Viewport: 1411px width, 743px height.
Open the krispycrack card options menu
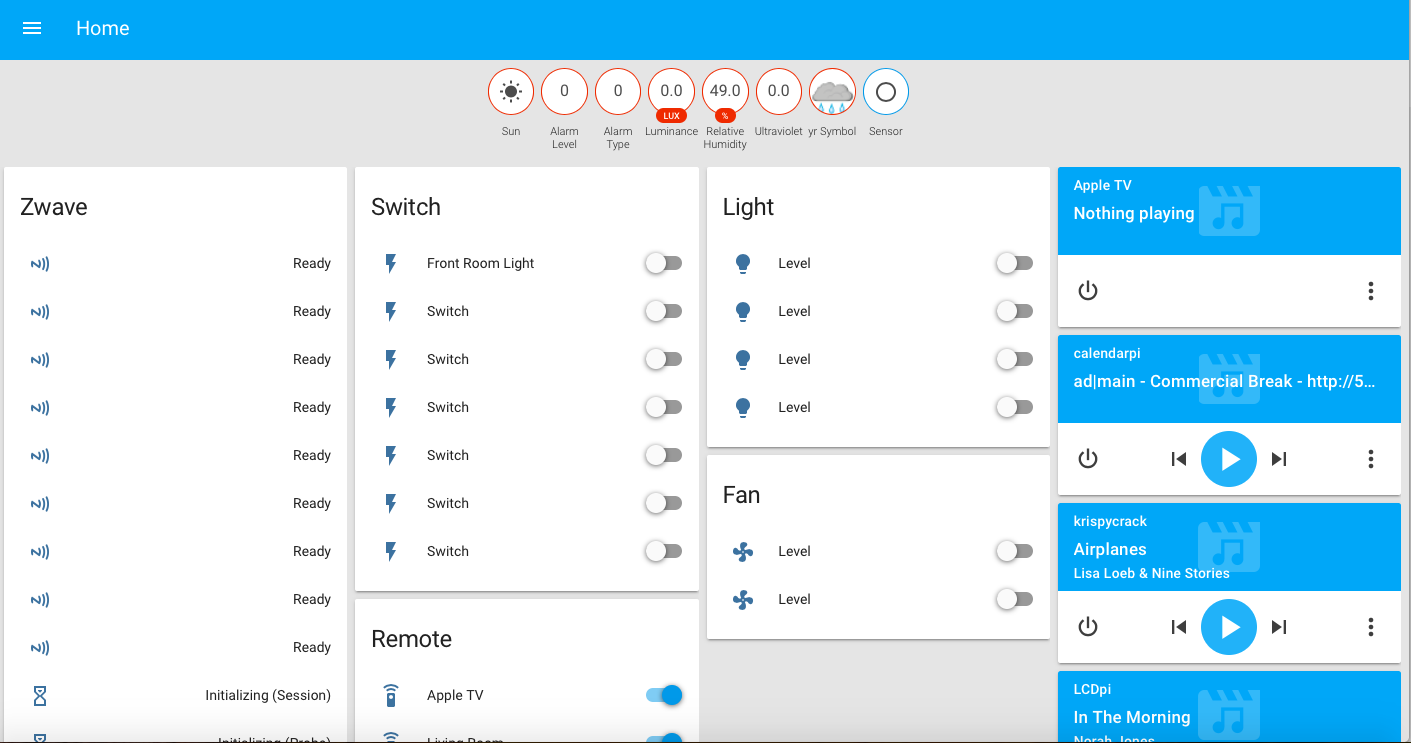click(x=1370, y=627)
